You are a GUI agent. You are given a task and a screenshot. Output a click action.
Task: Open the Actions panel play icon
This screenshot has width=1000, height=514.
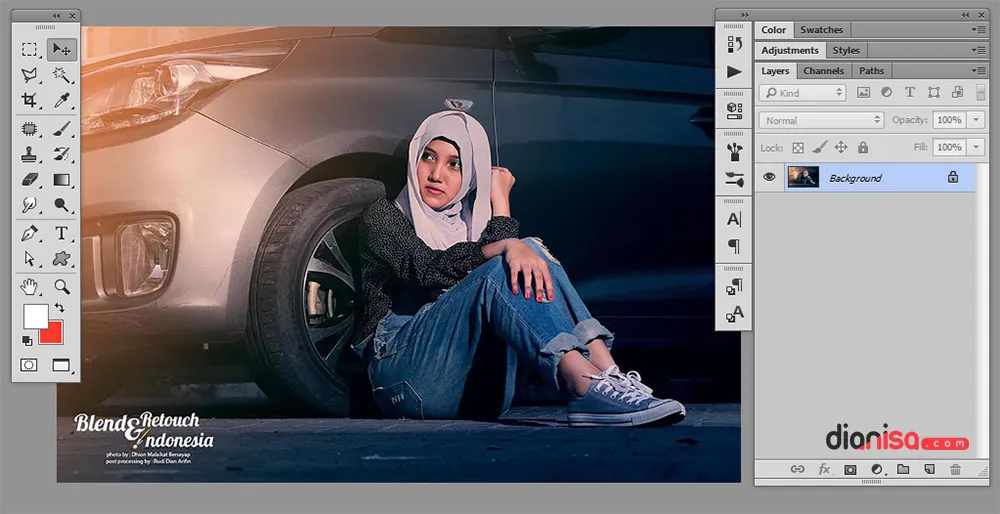(x=734, y=72)
